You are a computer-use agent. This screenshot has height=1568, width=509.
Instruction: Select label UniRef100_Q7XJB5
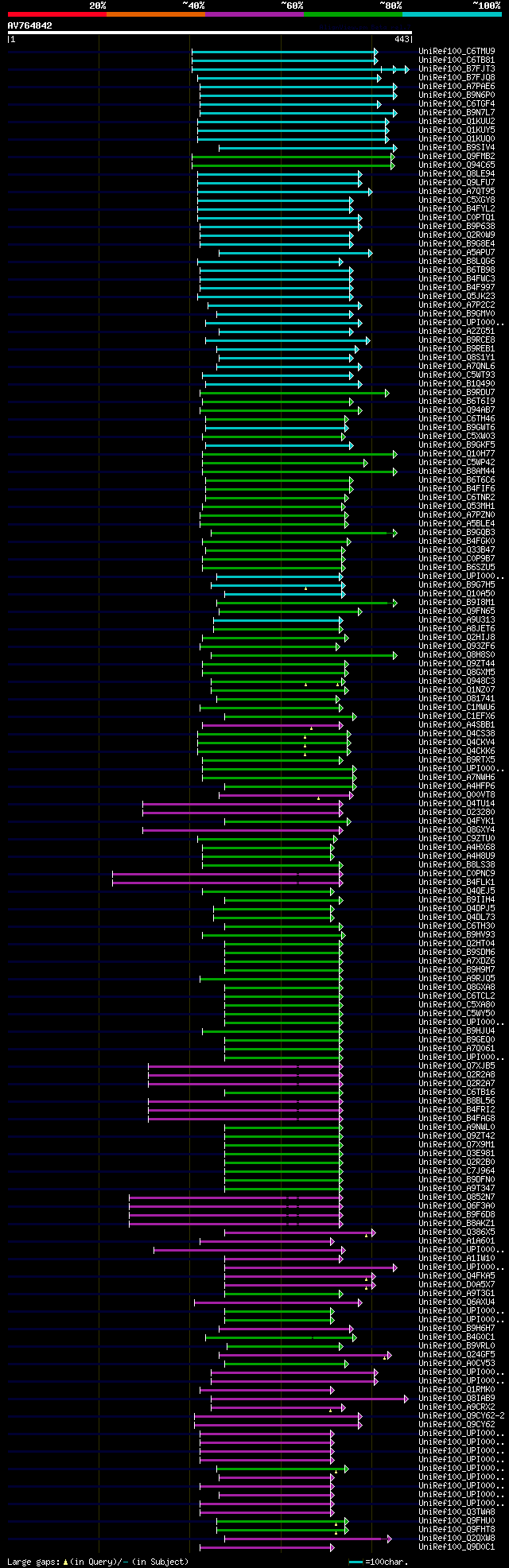point(457,1065)
